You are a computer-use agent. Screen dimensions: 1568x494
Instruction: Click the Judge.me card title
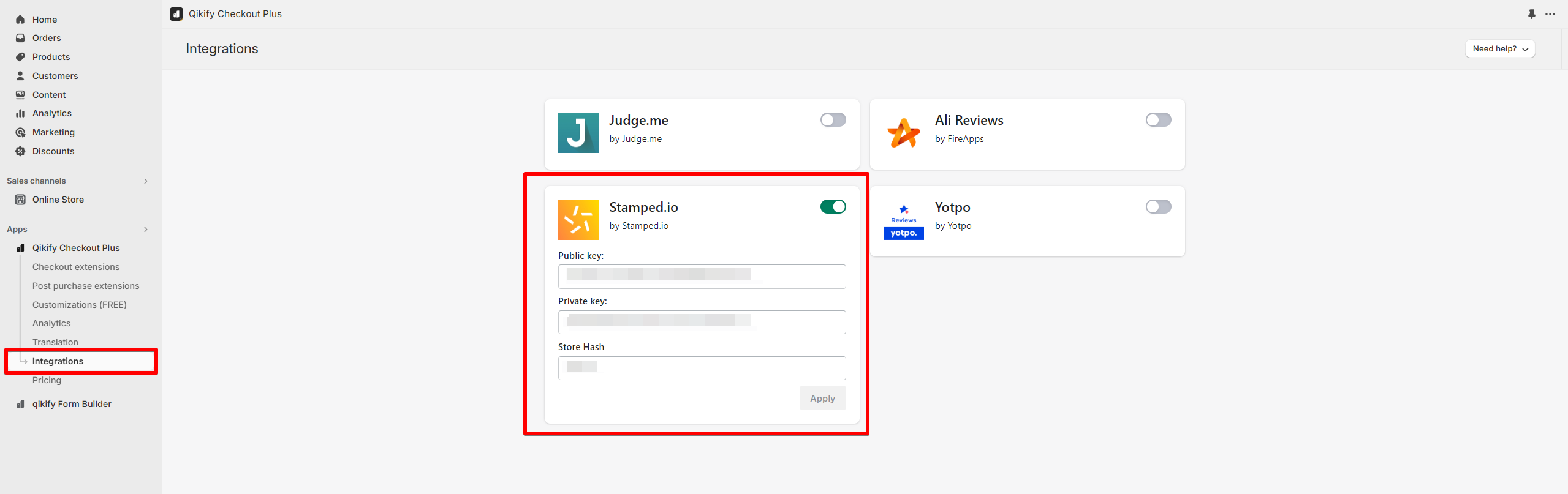pos(638,121)
